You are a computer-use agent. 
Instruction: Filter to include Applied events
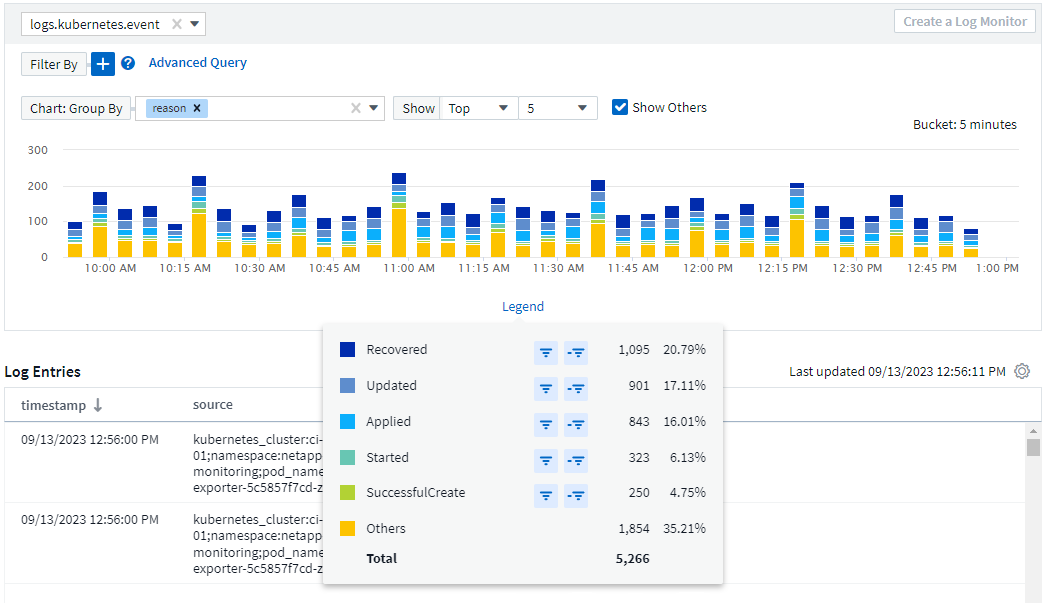tap(546, 423)
